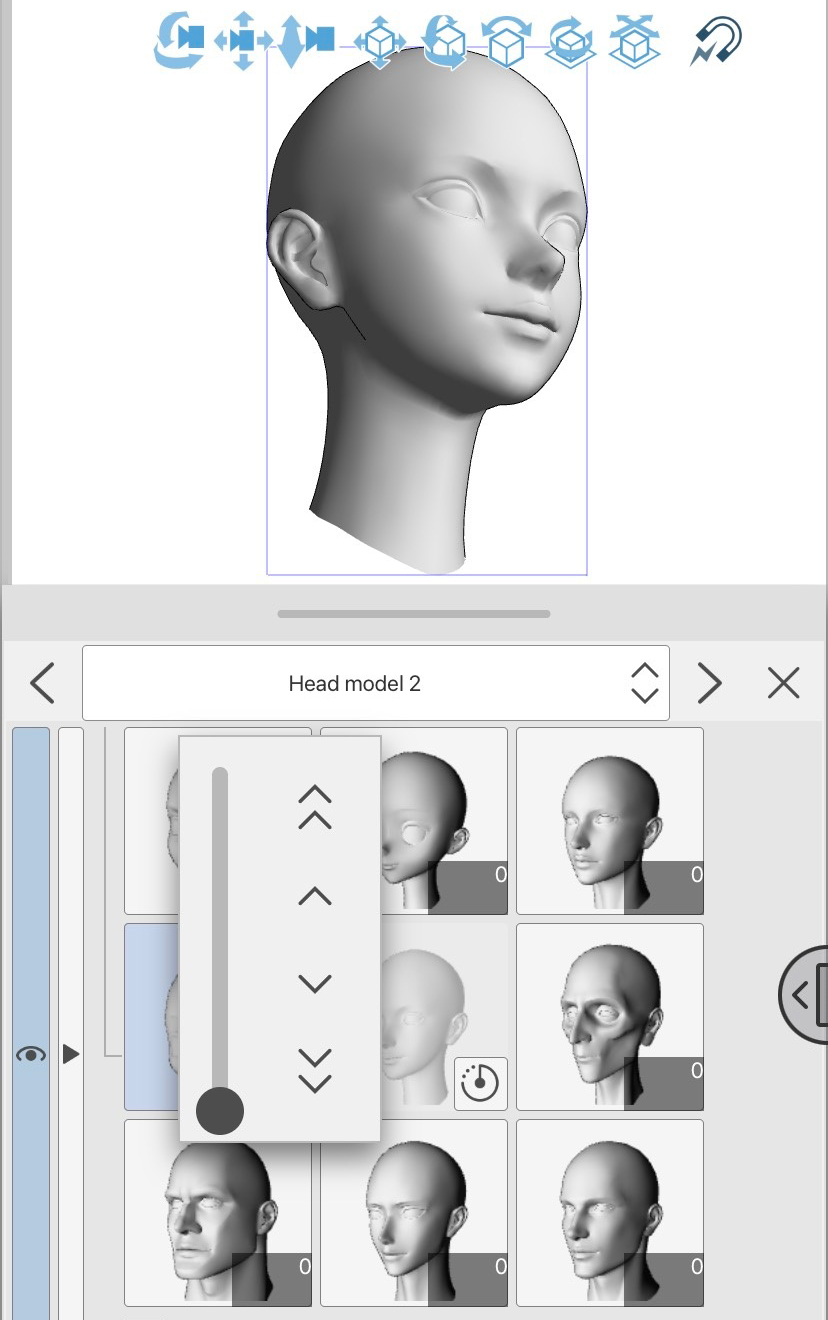Select the free-rotate 3D object cube icon

click(444, 42)
